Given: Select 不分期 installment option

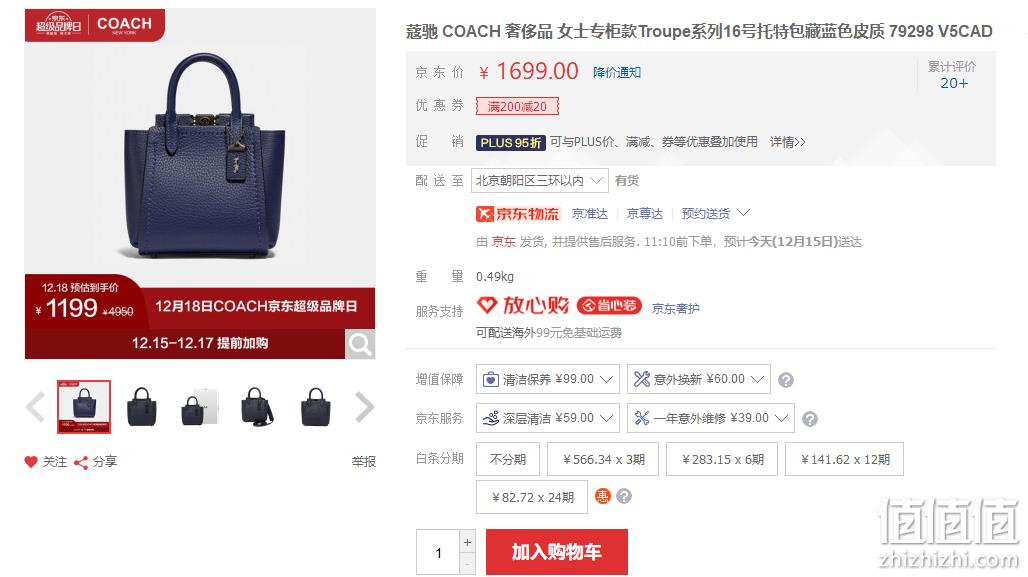Looking at the screenshot, I should pos(507,459).
